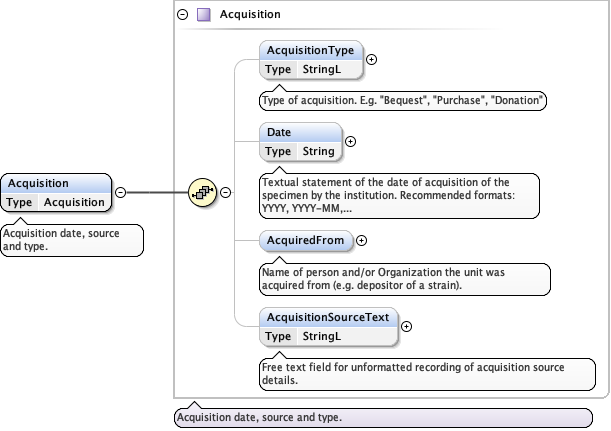Collapse the Acquisition complex type container

(182, 15)
